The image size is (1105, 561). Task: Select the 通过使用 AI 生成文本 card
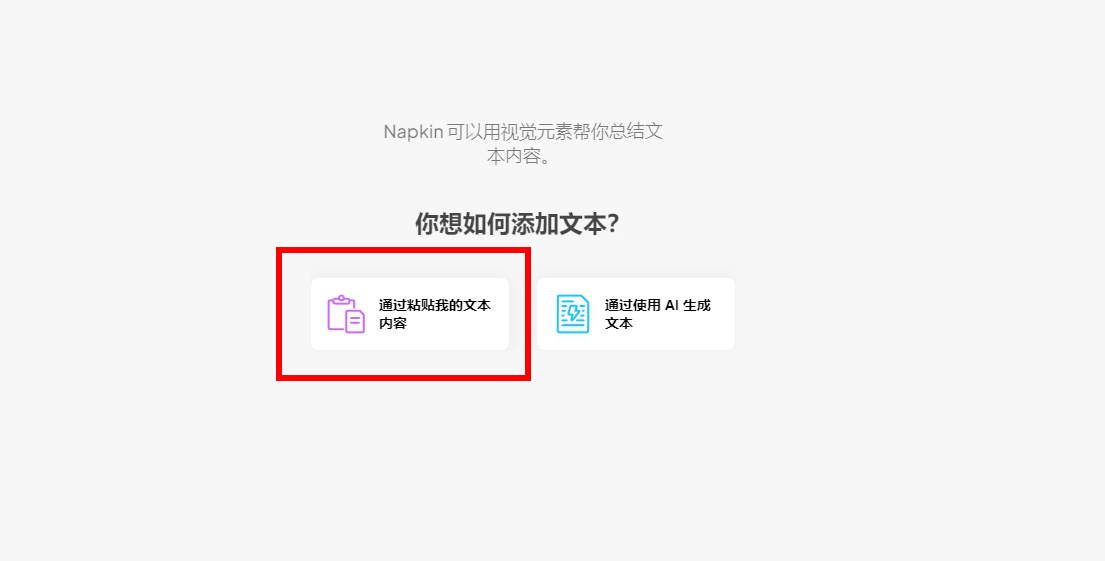(x=636, y=314)
